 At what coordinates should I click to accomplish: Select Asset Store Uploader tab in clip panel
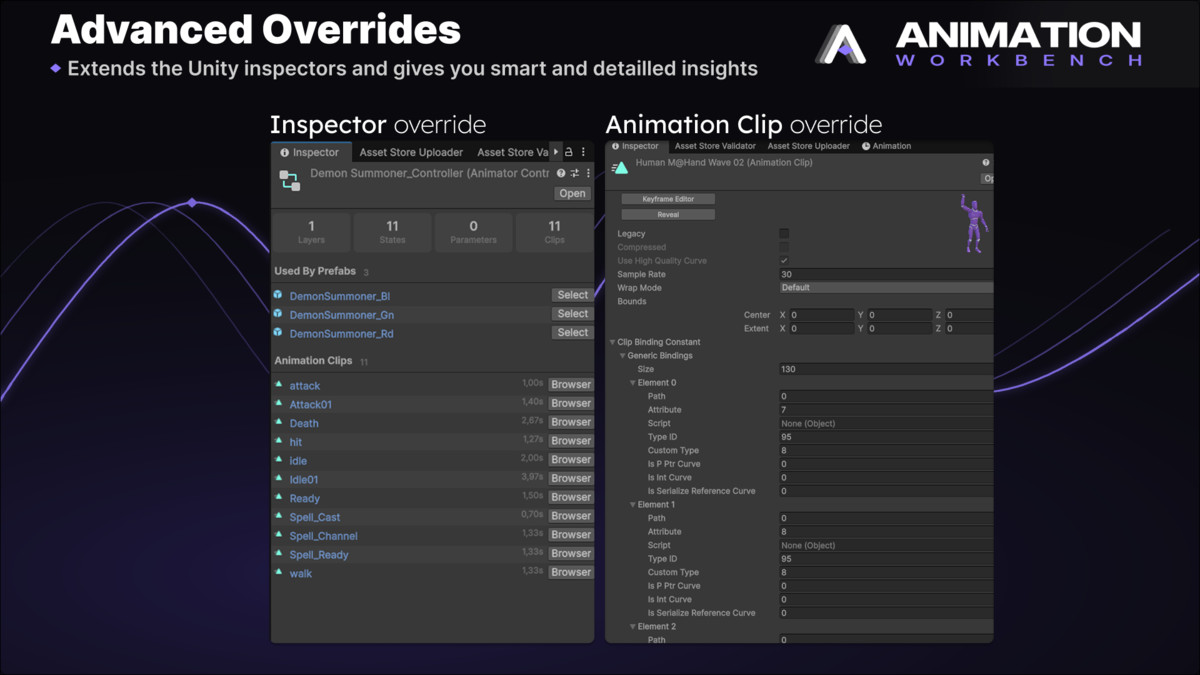[x=808, y=146]
